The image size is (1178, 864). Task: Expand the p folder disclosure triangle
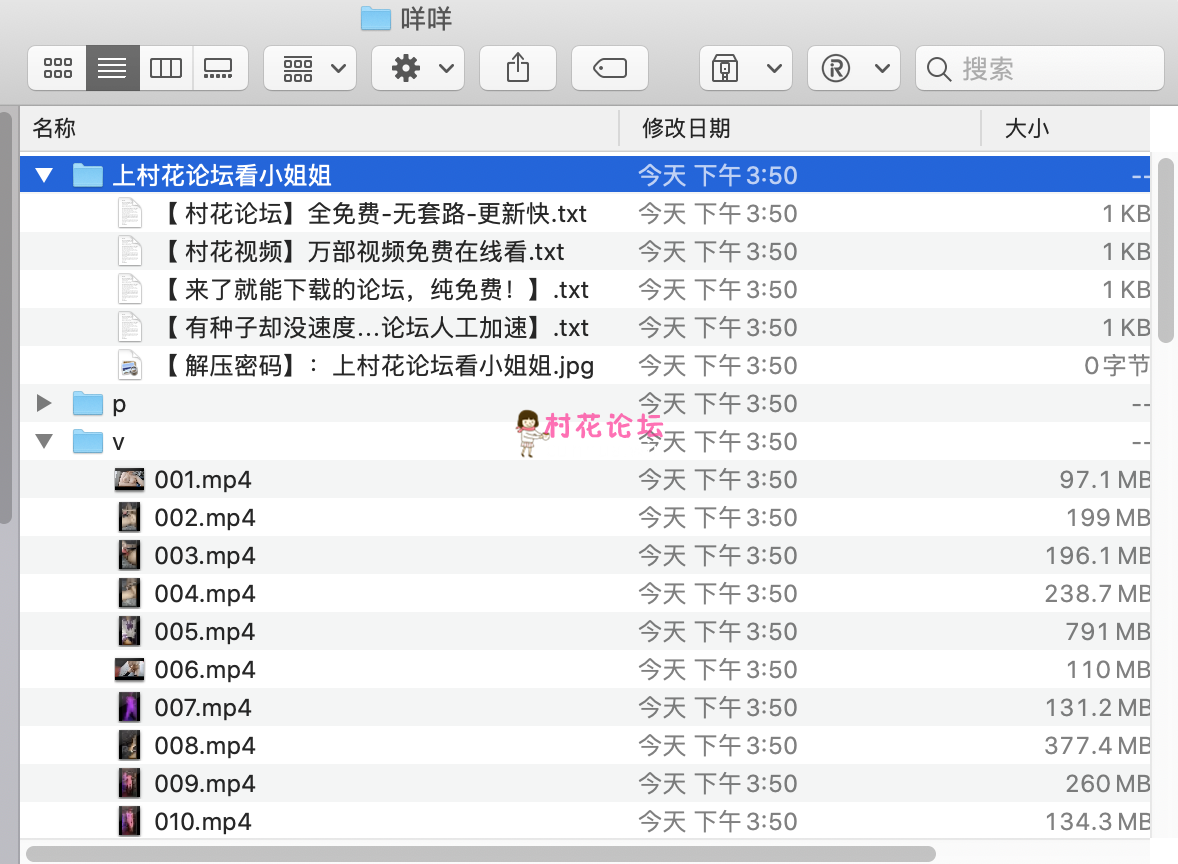(43, 403)
